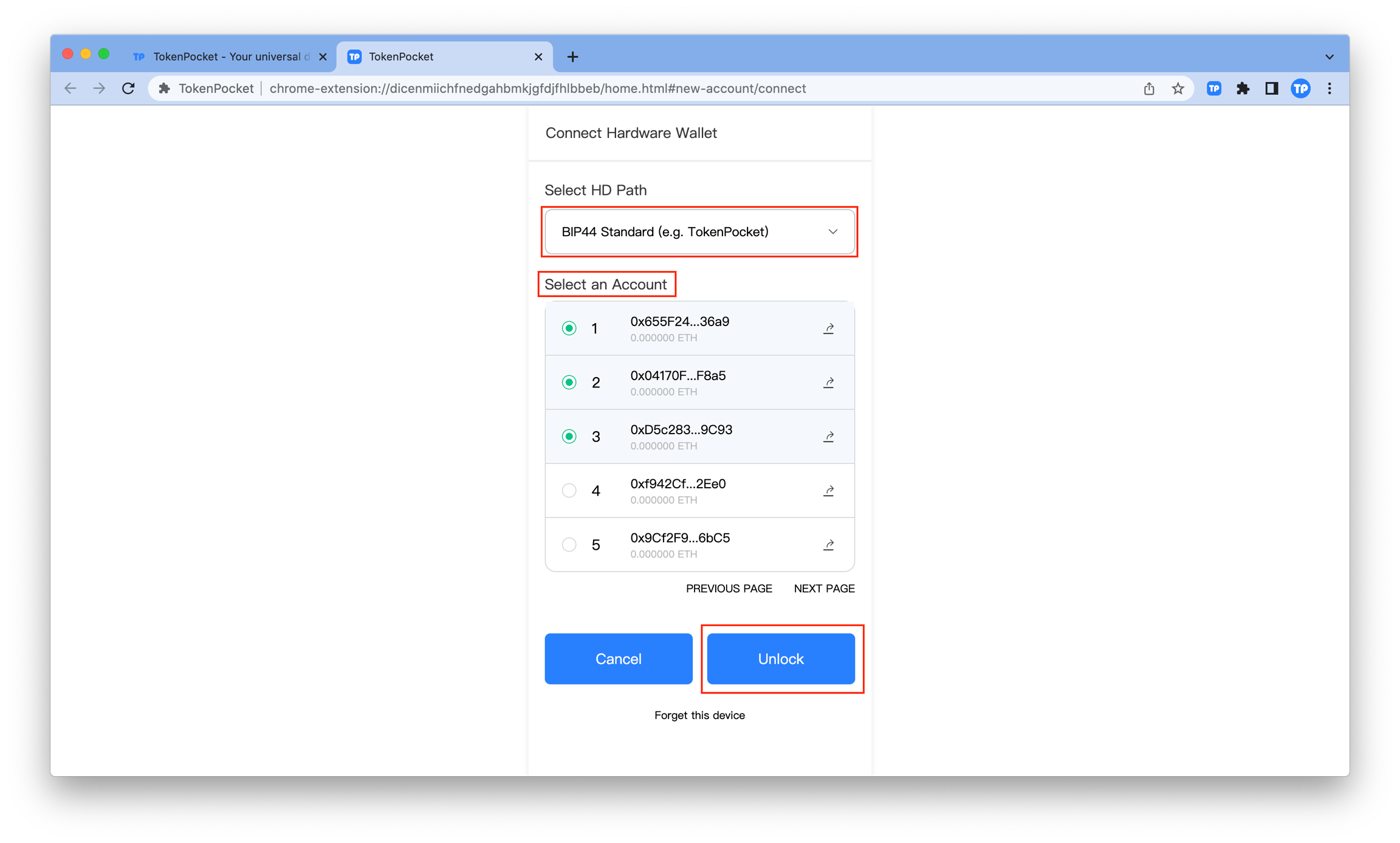
Task: Click Forget this device link
Action: pyautogui.click(x=699, y=715)
